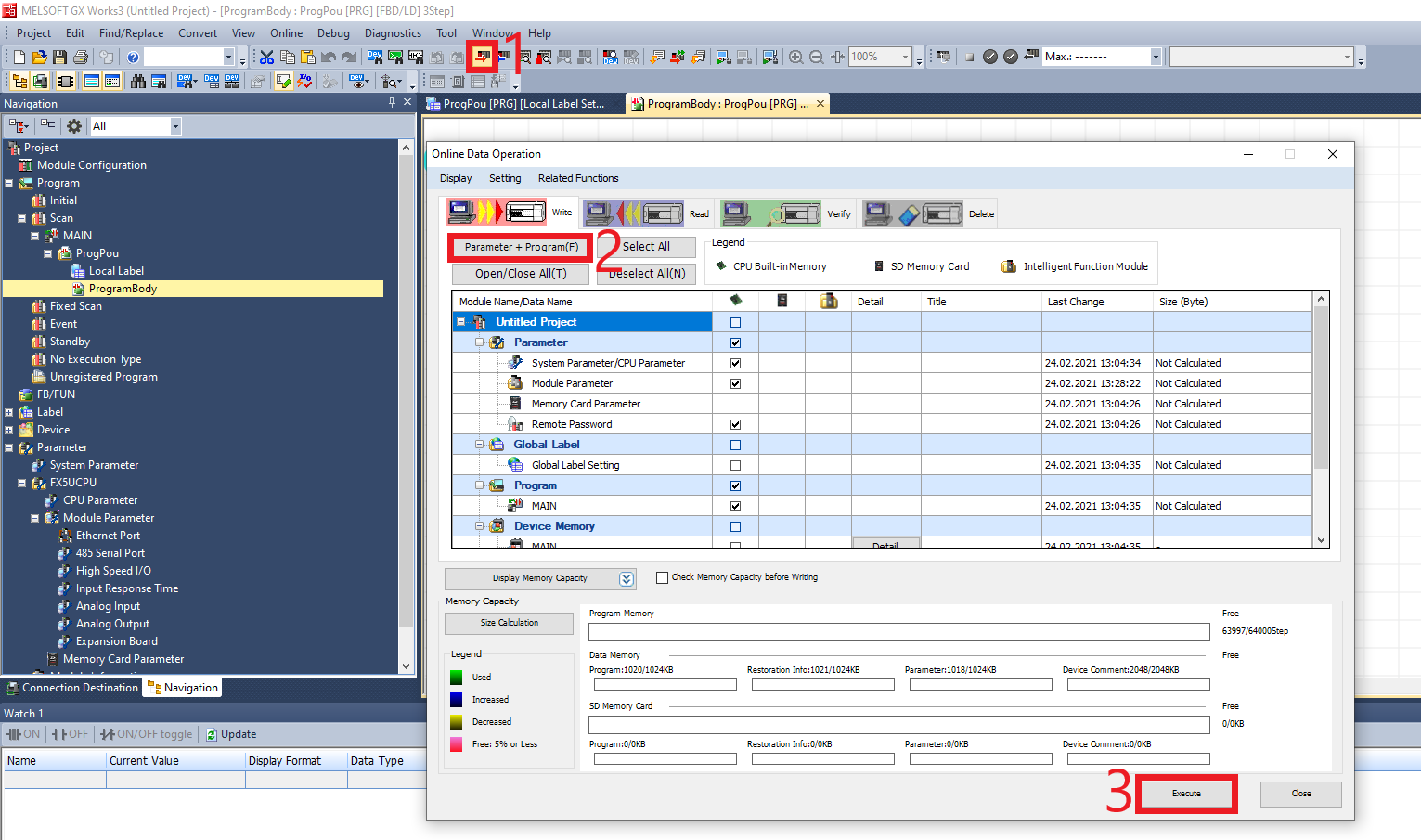Click the Cut scissors icon
1421x840 pixels.
[266, 57]
